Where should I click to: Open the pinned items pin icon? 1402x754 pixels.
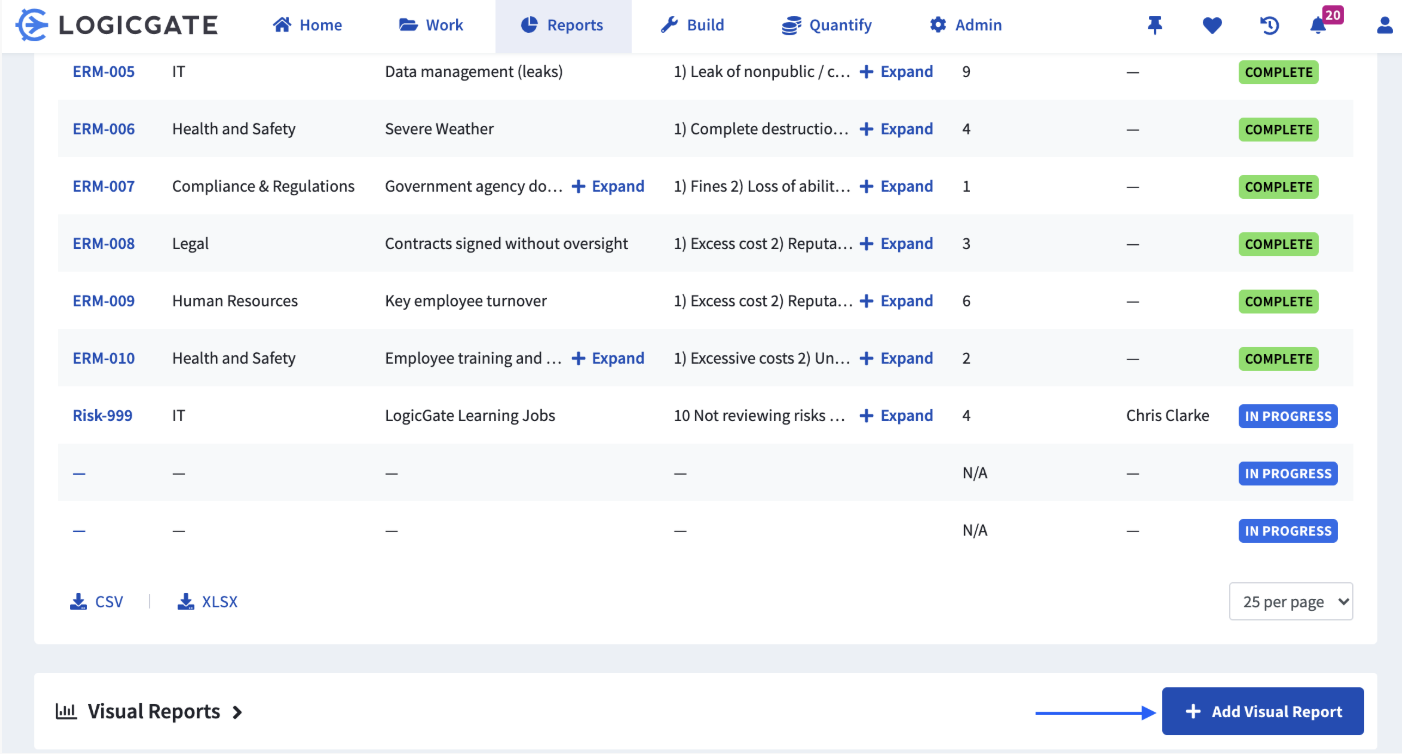point(1155,26)
